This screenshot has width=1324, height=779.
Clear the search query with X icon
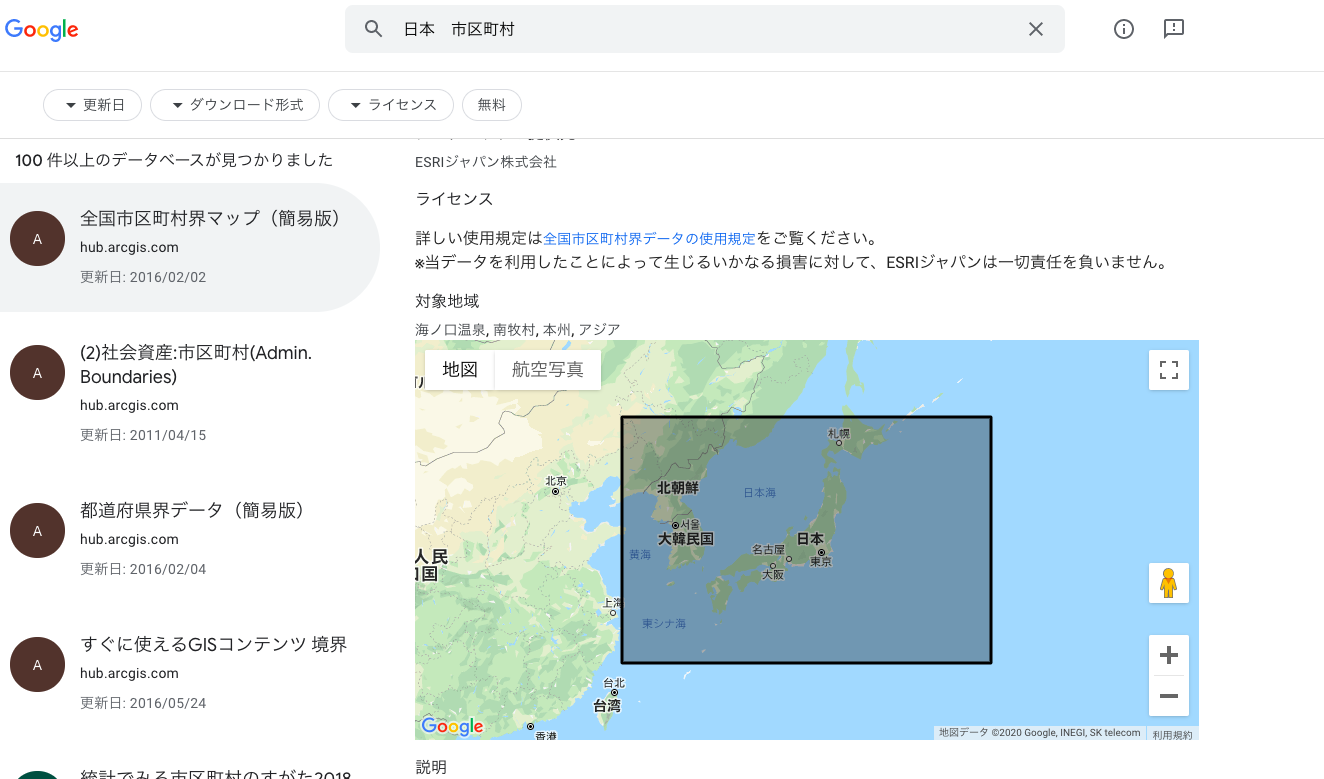click(x=1036, y=29)
